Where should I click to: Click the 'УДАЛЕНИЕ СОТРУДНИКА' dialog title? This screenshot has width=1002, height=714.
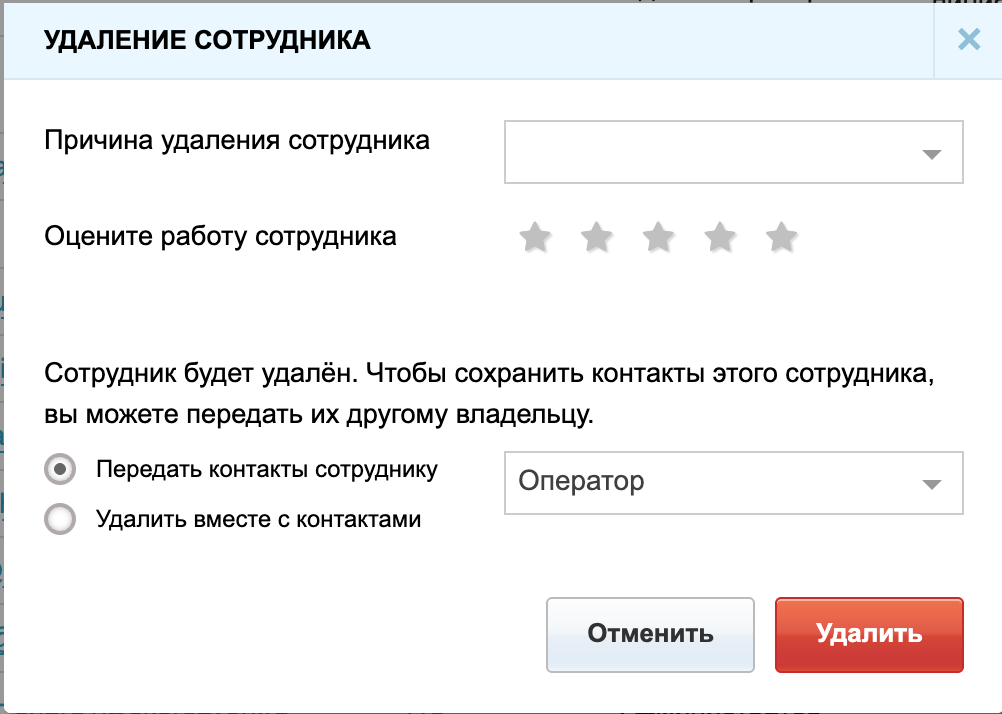206,41
